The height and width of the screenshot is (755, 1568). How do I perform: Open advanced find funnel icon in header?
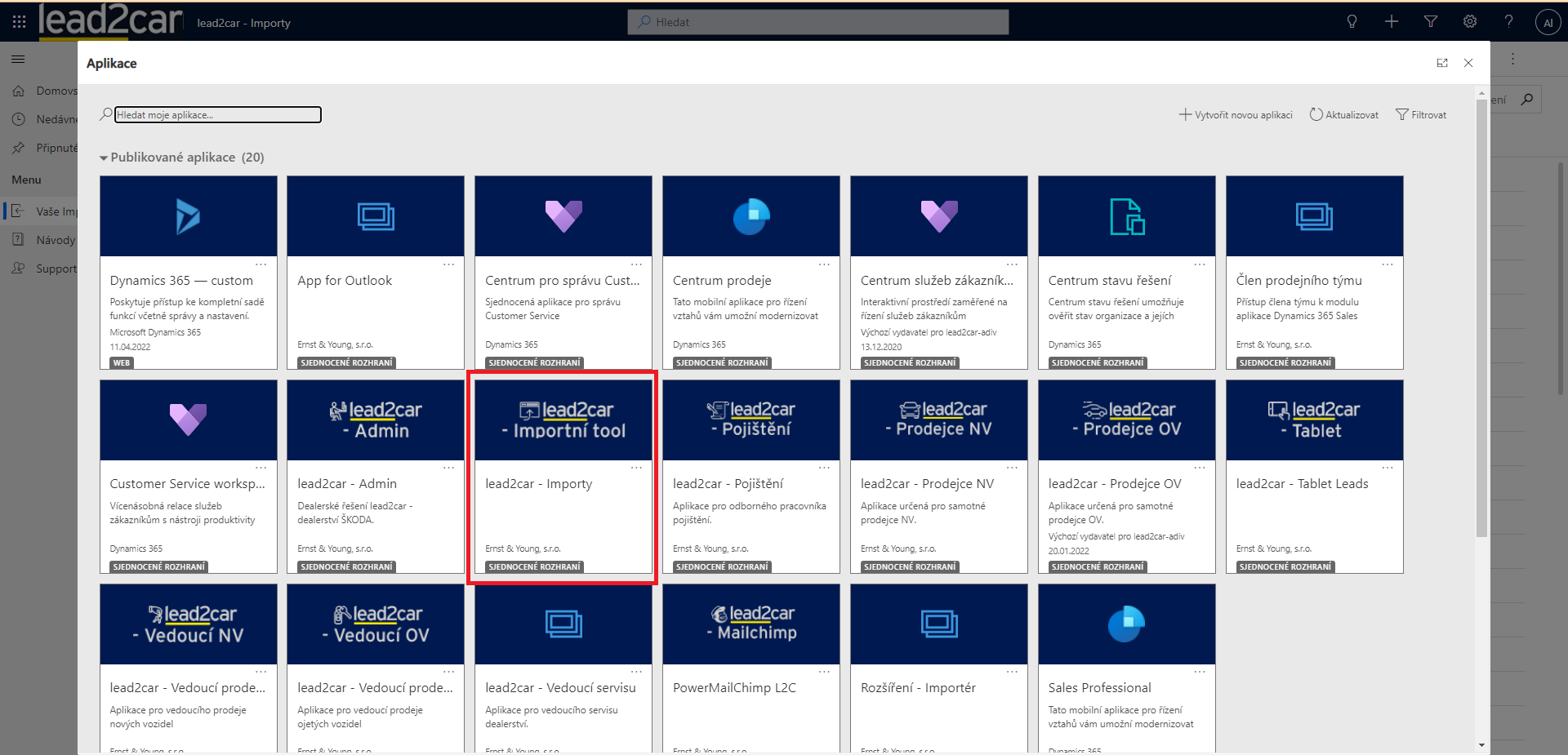point(1431,22)
